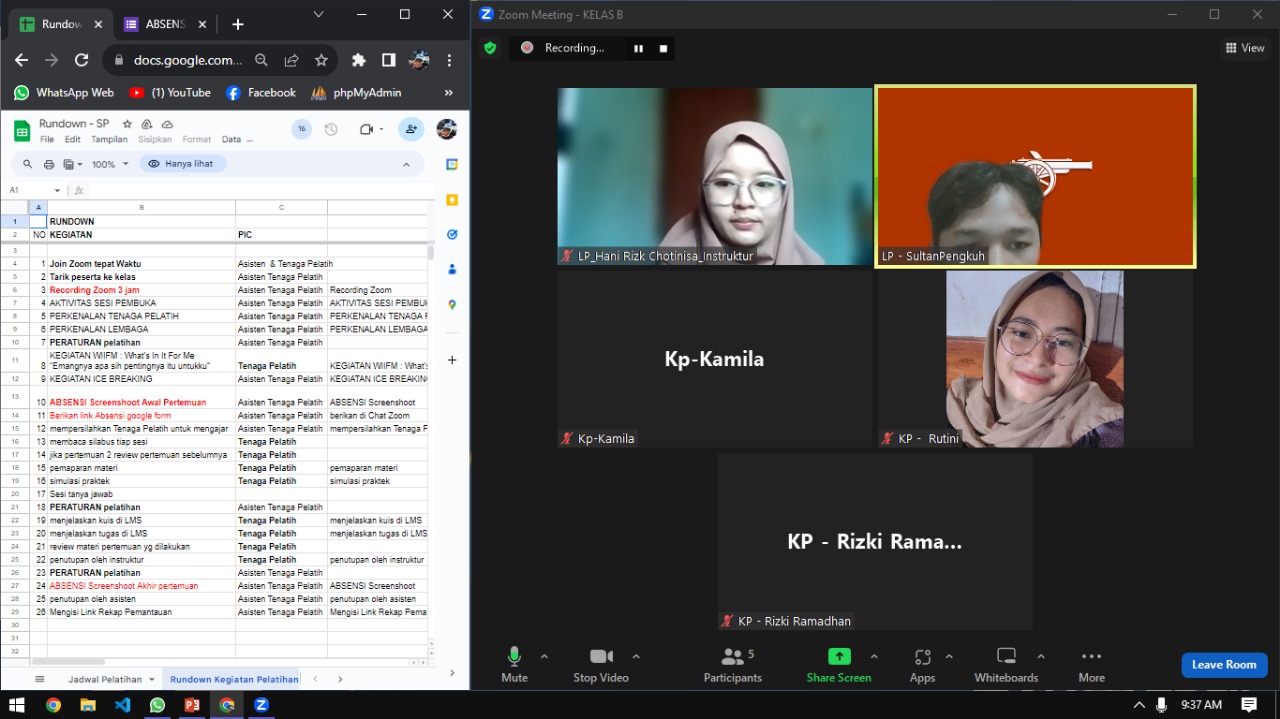Open the 100% zoom level dropdown

[110, 164]
